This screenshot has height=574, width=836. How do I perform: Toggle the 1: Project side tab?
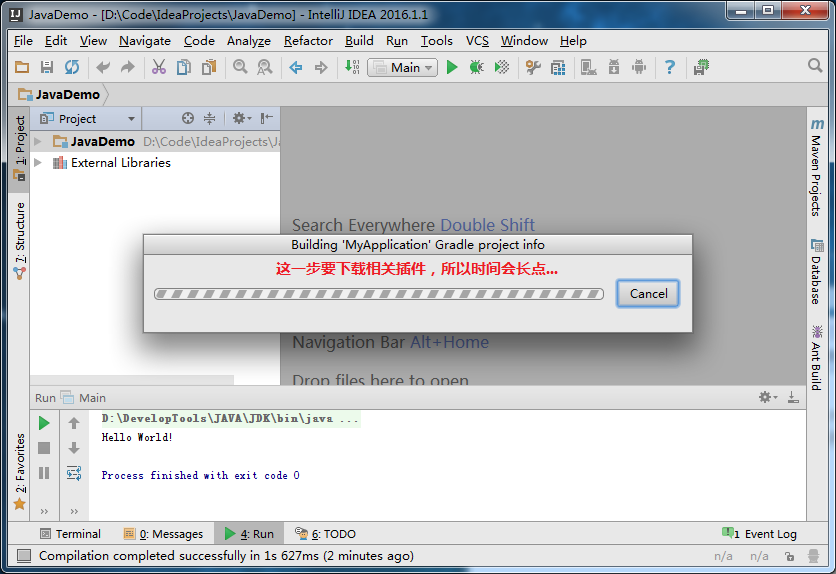click(19, 149)
